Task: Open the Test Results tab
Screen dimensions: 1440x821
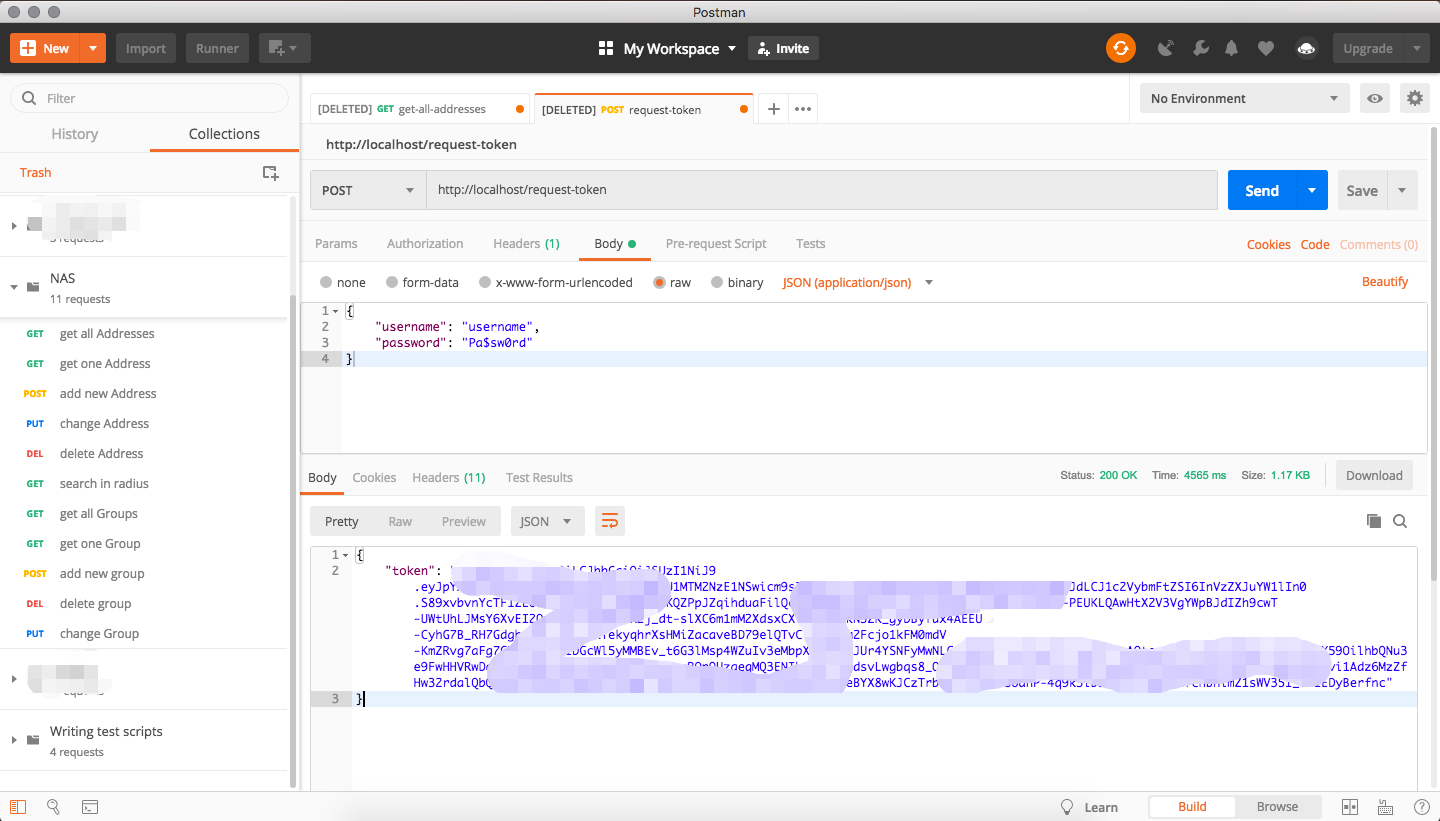Action: coord(539,477)
